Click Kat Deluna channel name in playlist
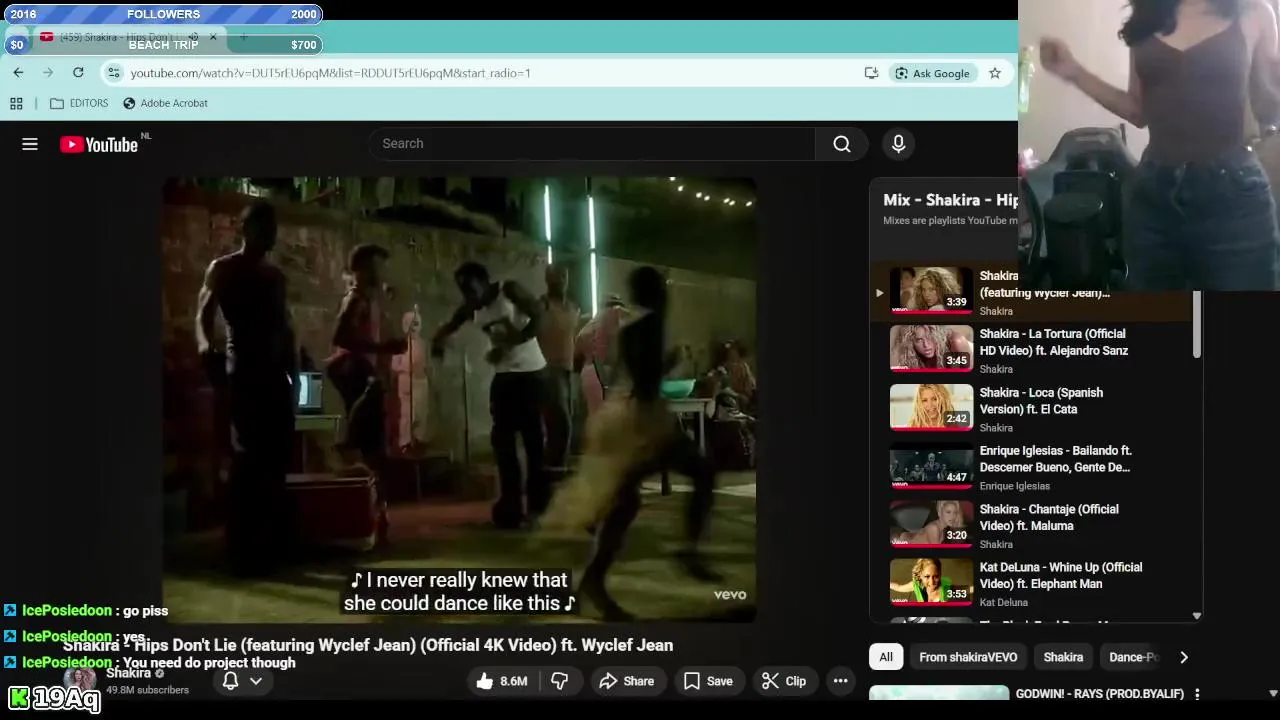Screen dimensions: 1280x720 pos(1004,603)
